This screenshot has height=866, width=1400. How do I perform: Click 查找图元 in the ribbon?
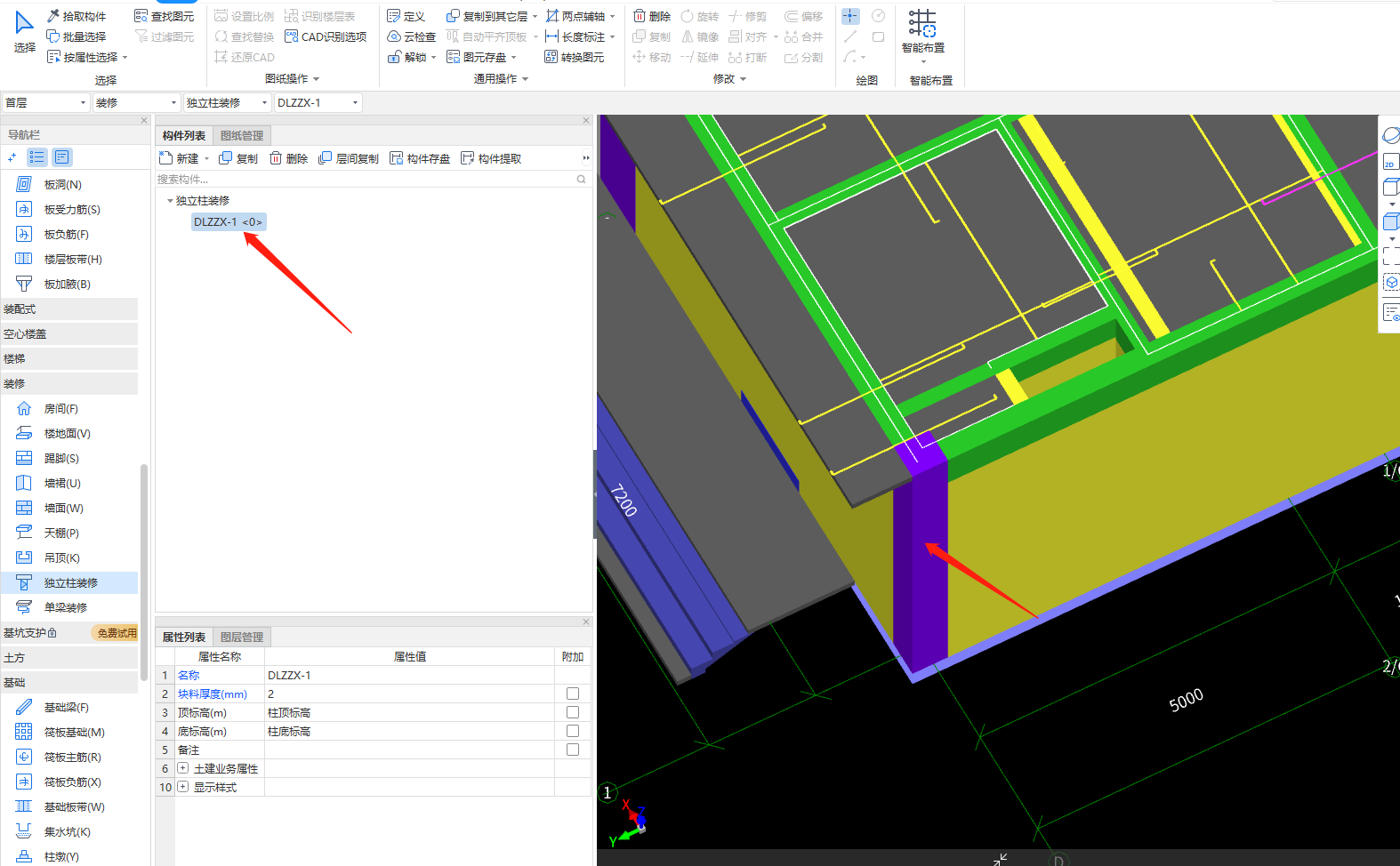click(164, 16)
